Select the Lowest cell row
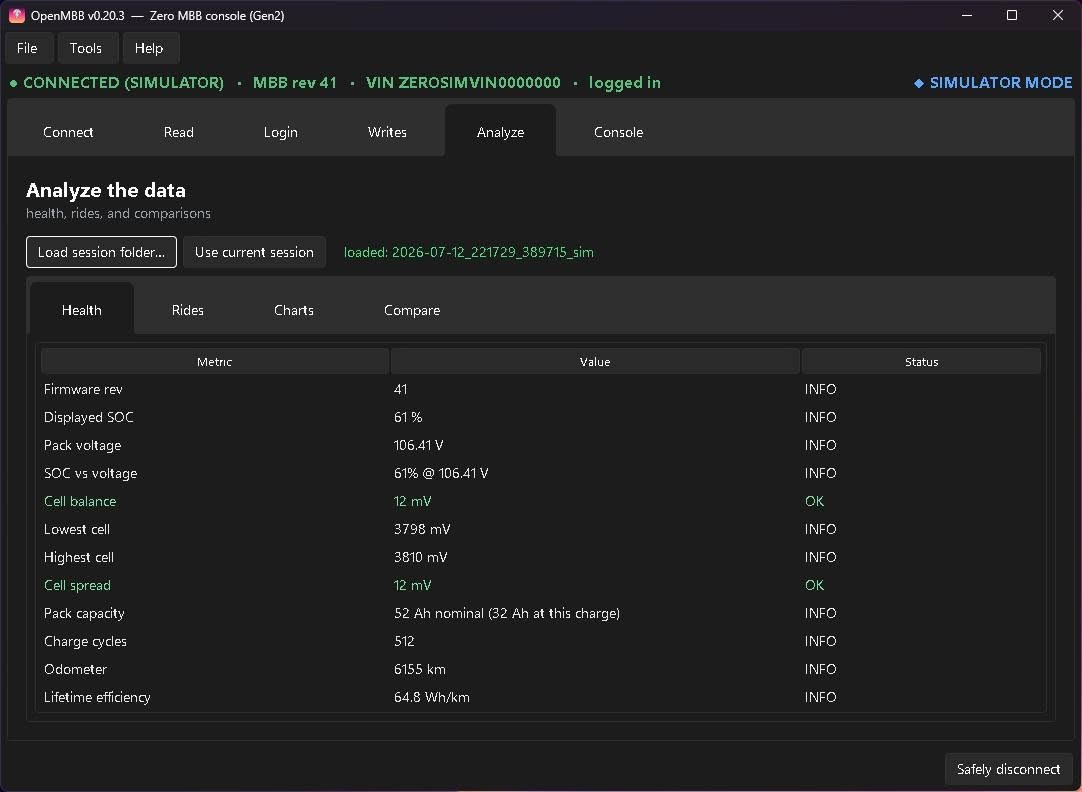Viewport: 1082px width, 792px height. [x=541, y=529]
